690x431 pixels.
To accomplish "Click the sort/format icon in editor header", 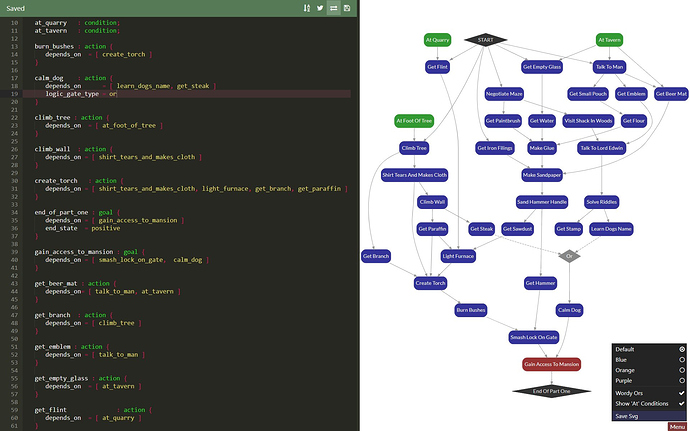I will 307,8.
